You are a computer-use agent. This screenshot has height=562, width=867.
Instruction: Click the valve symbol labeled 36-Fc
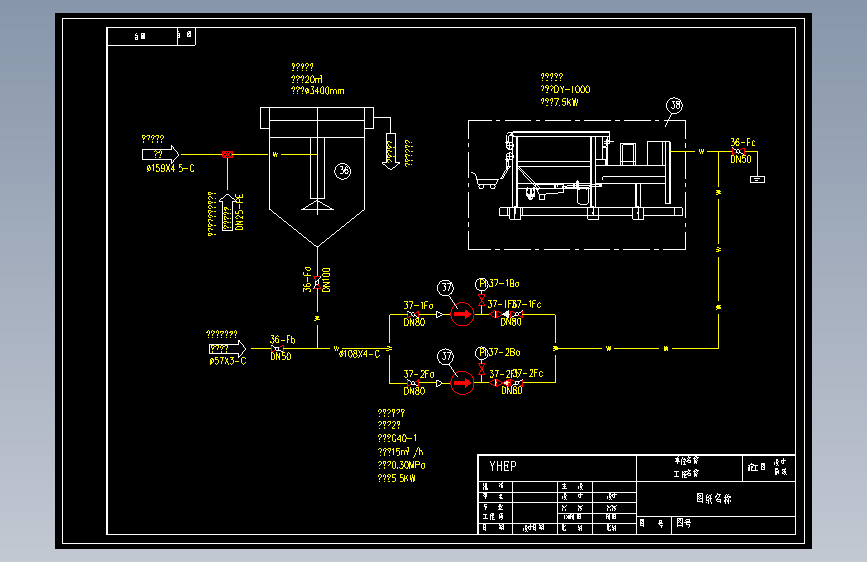coord(738,152)
